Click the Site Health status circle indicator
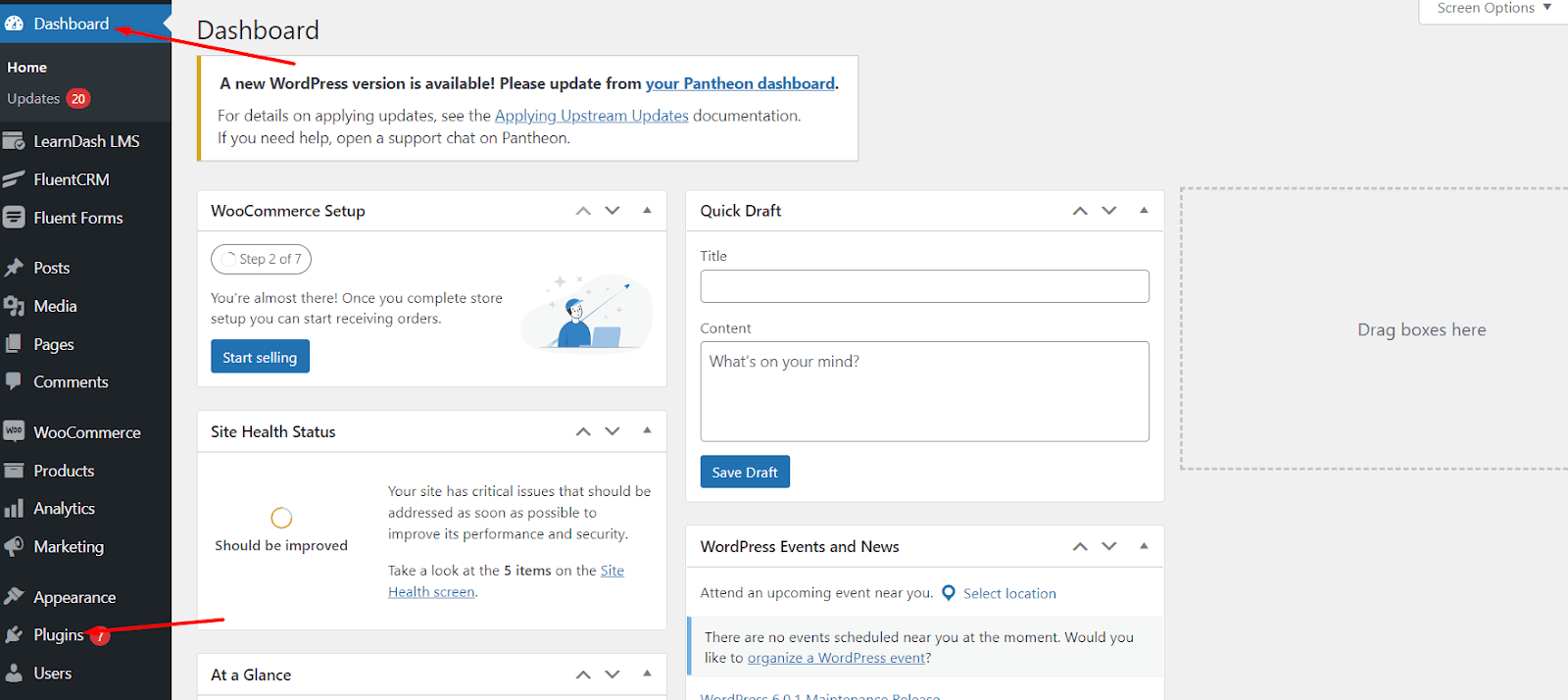The image size is (1568, 700). coord(281,518)
